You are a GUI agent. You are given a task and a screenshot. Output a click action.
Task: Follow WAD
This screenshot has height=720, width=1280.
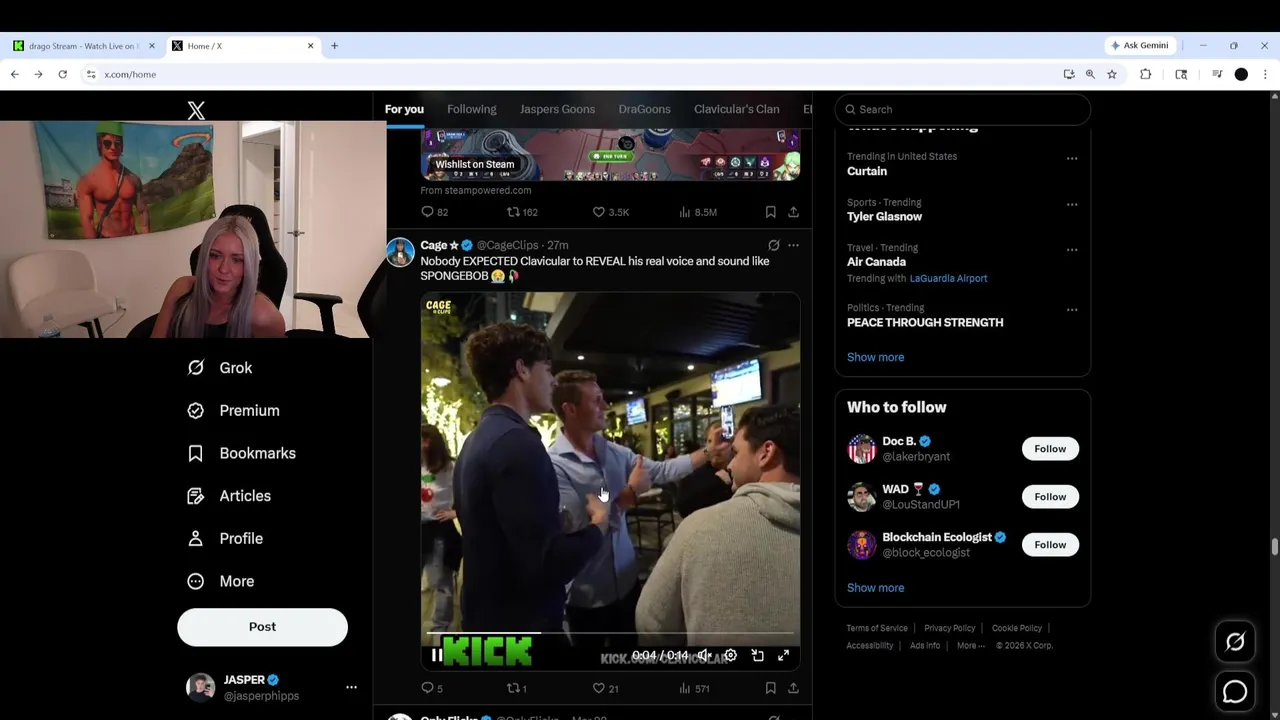point(1050,497)
